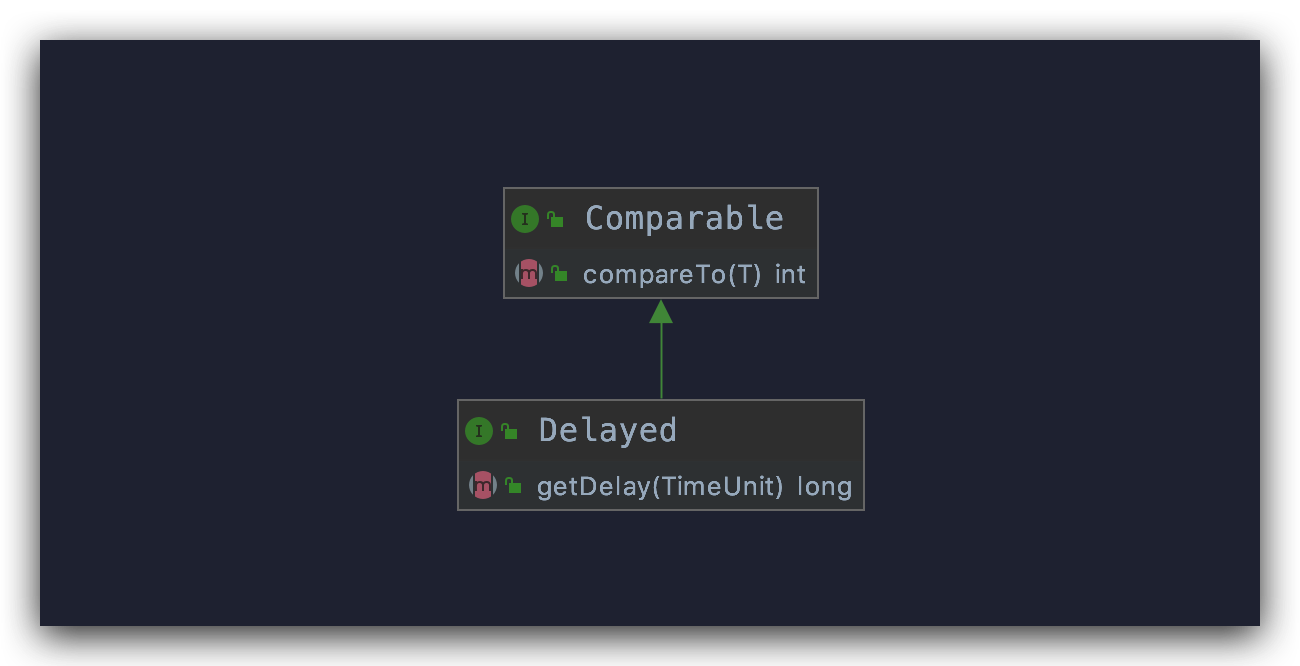
Task: Click the public lock icon beside Delayed
Action: [509, 431]
